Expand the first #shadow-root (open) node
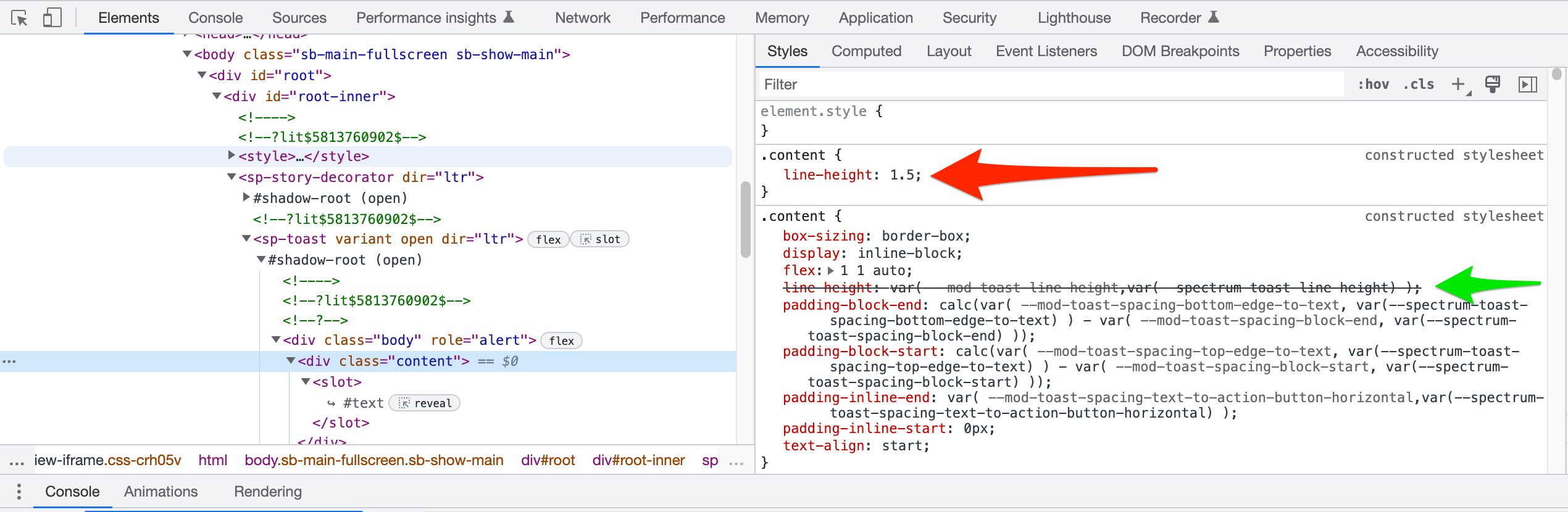The width and height of the screenshot is (1568, 512). 246,197
